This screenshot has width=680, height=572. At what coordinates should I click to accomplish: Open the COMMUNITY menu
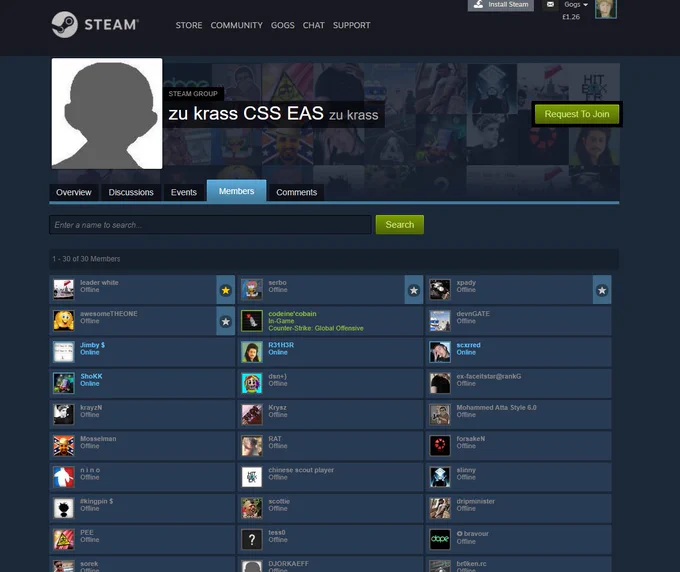click(237, 25)
